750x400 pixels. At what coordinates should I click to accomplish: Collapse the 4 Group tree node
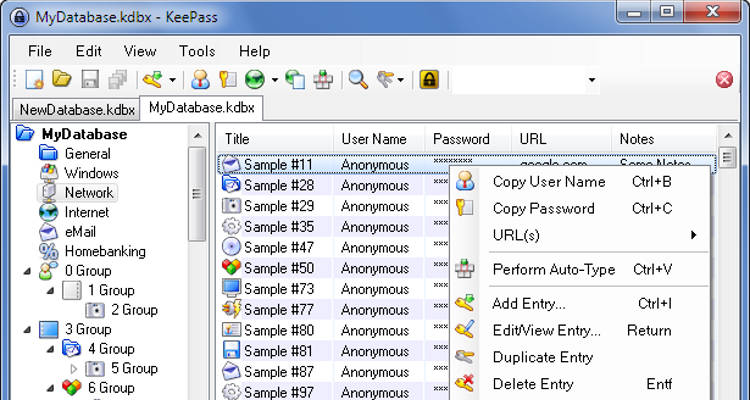(51, 350)
